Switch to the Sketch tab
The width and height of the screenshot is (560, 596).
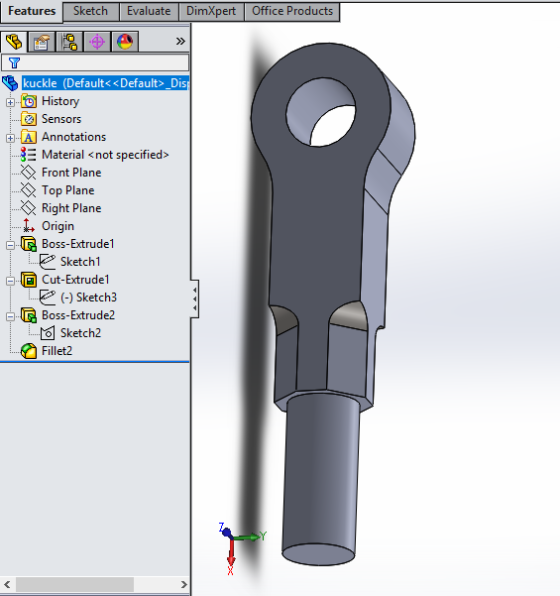click(90, 11)
